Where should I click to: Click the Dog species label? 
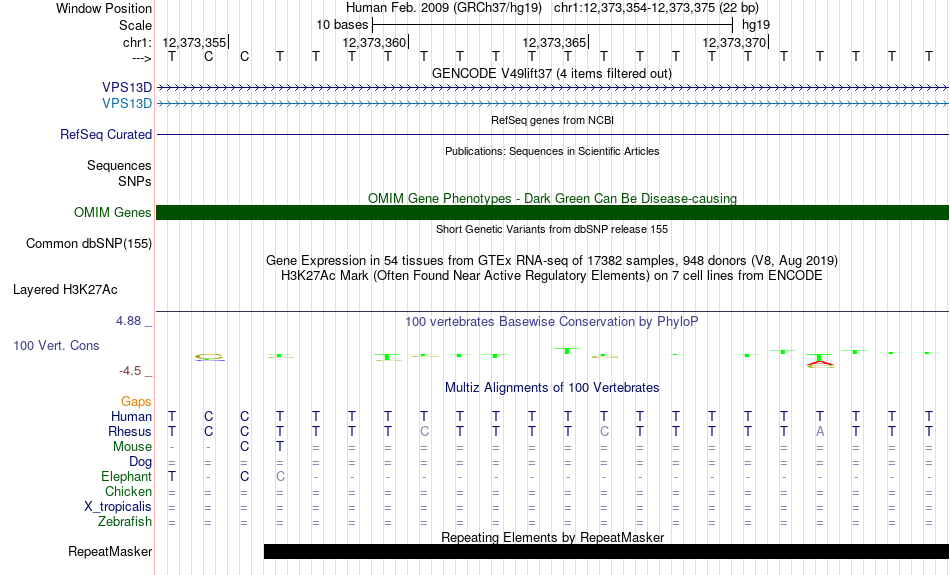141,462
